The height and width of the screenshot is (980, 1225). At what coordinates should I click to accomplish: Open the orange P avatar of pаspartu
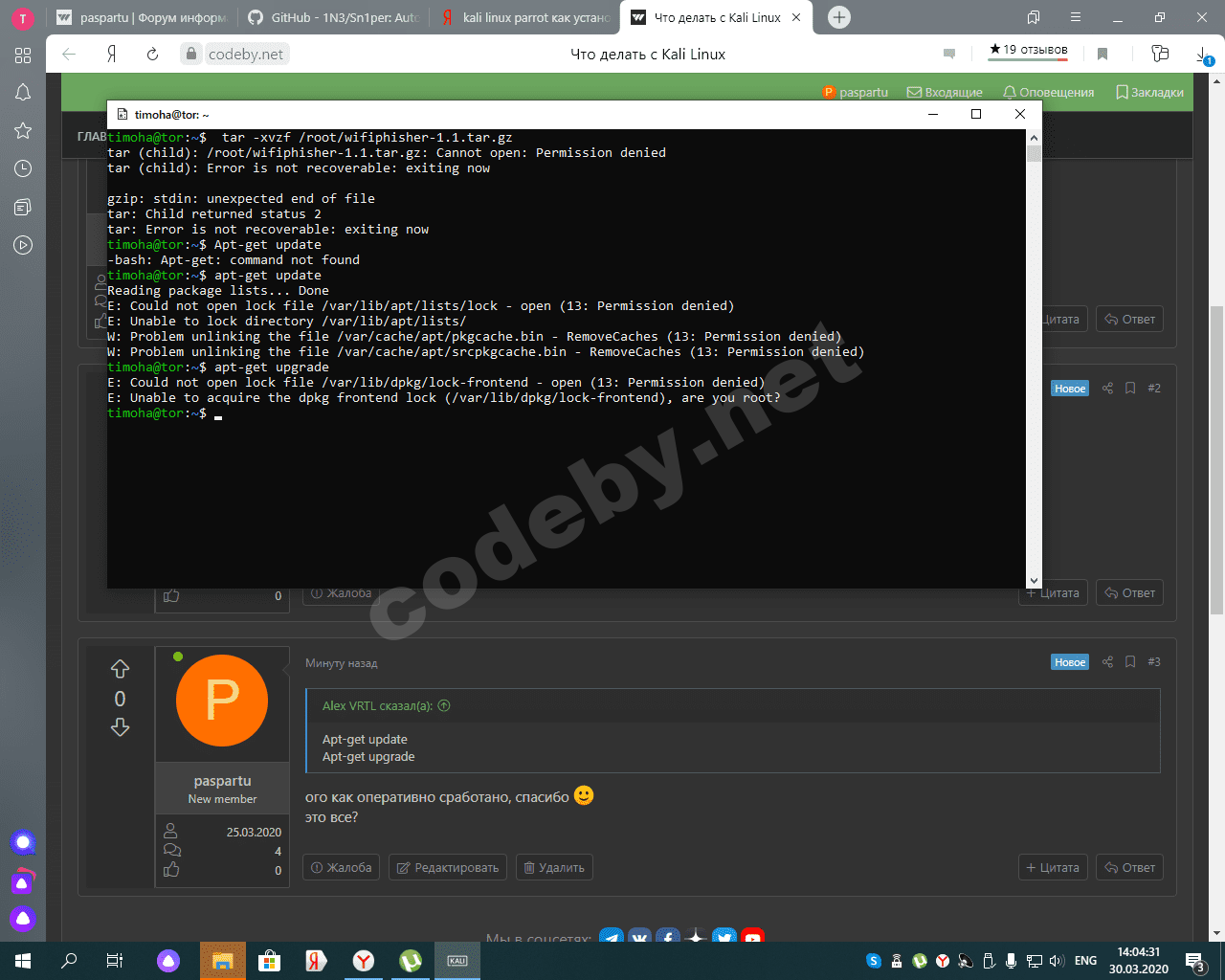[x=222, y=701]
